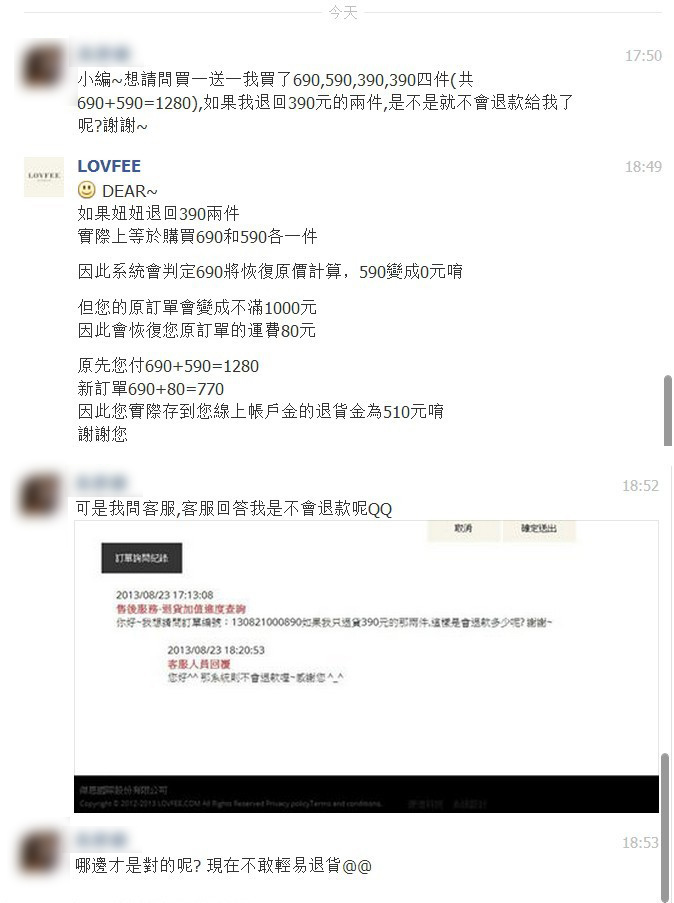
Task: Click the 18:52 message timestamp
Action: pos(640,486)
